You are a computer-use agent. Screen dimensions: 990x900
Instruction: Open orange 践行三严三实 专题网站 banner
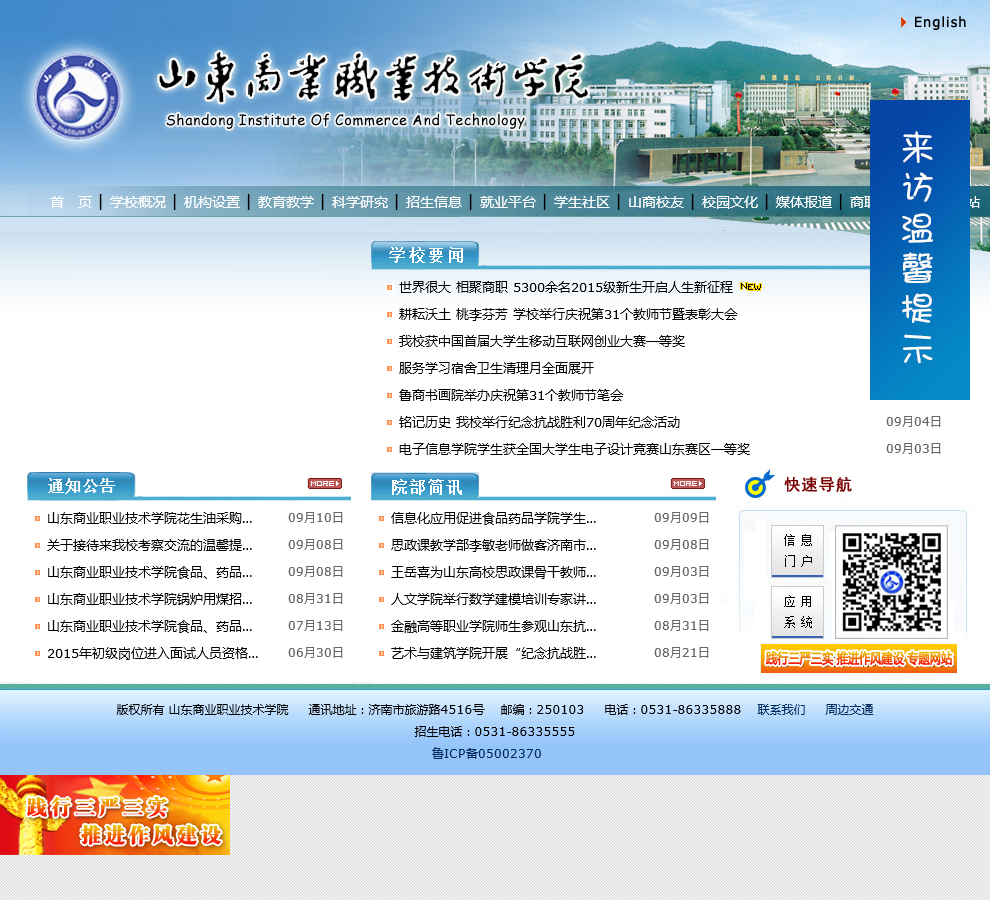pos(859,658)
